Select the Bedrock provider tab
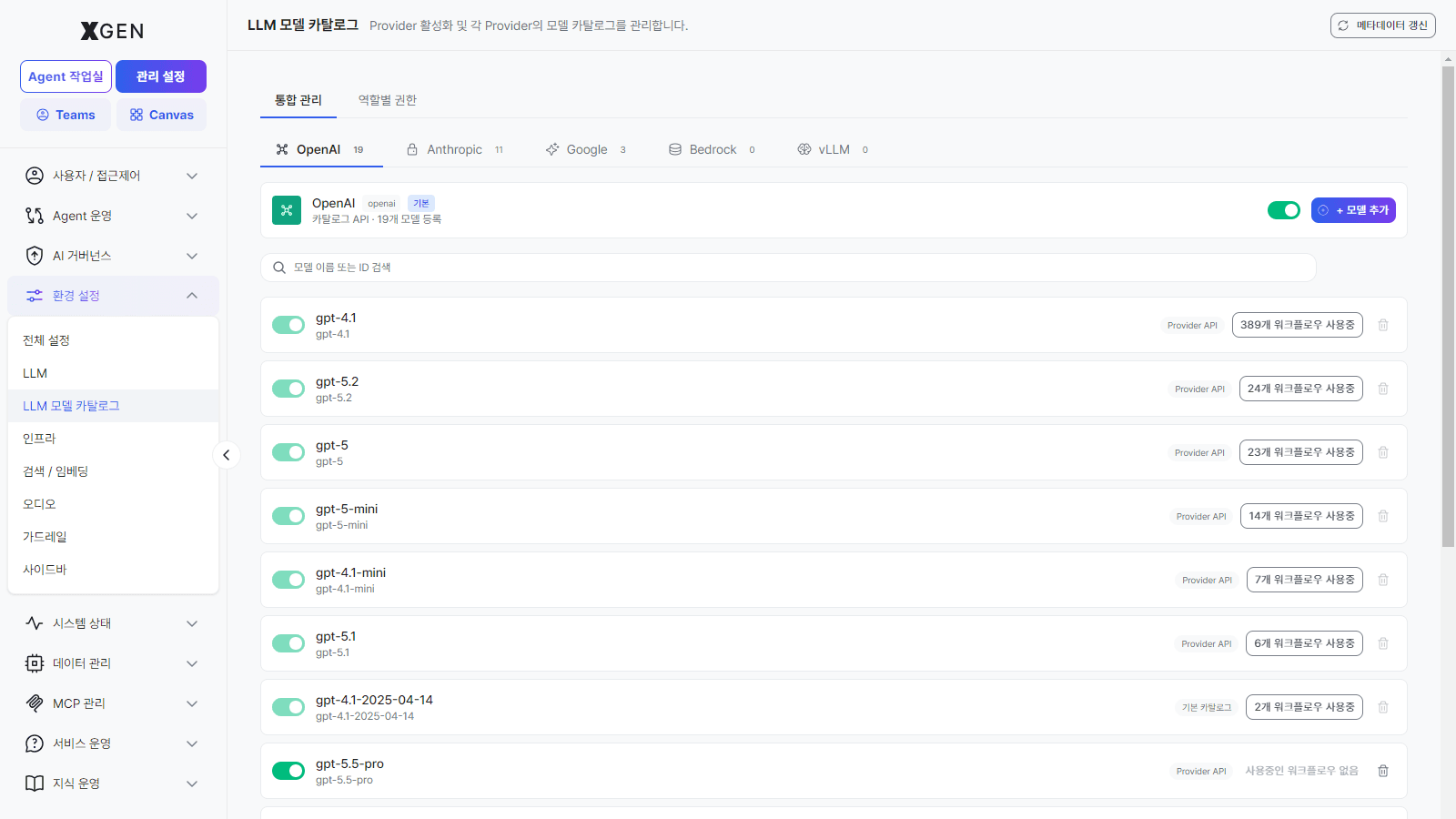This screenshot has width=1456, height=819. 713,149
